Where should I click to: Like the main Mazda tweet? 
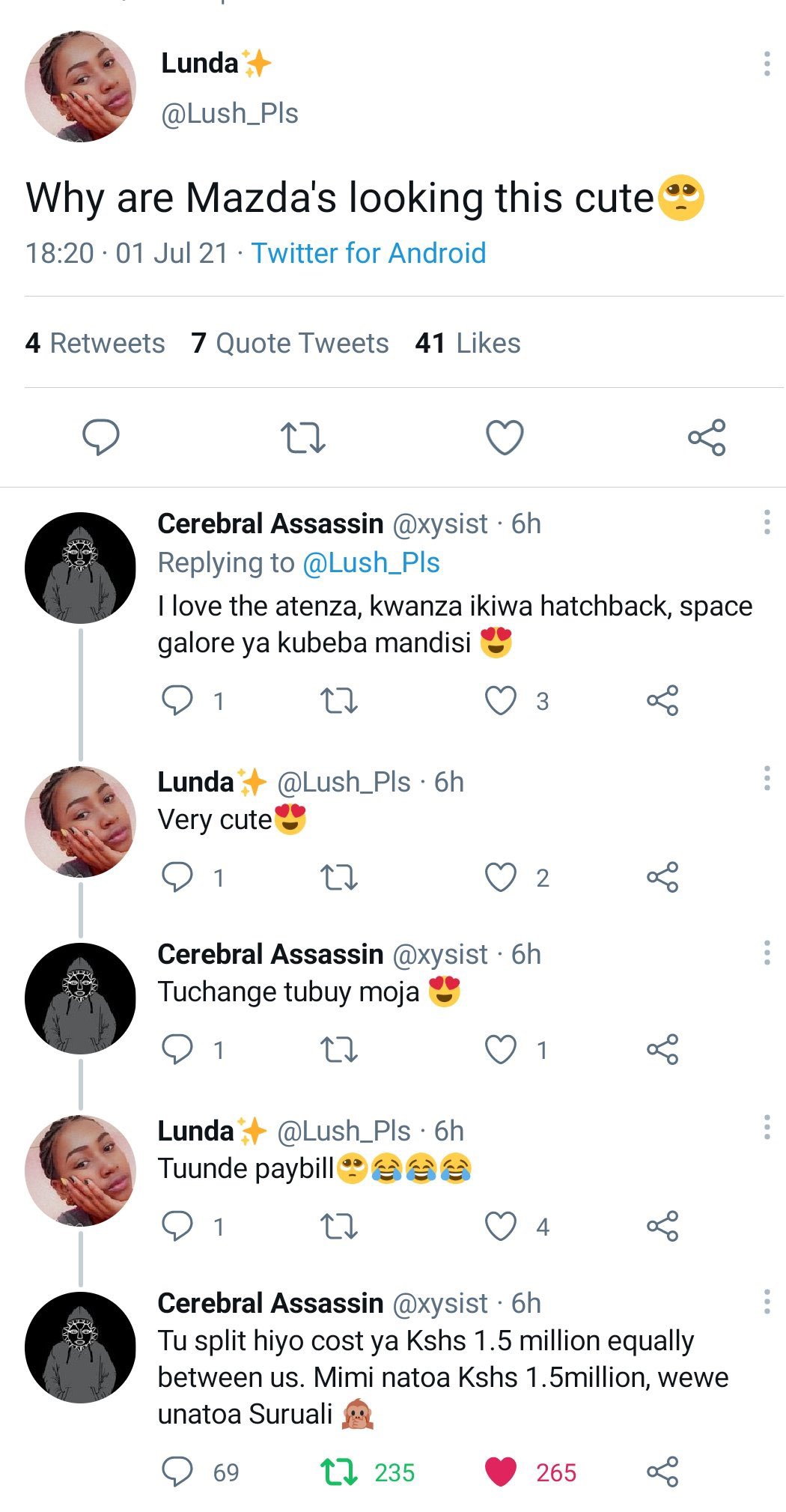tap(505, 437)
